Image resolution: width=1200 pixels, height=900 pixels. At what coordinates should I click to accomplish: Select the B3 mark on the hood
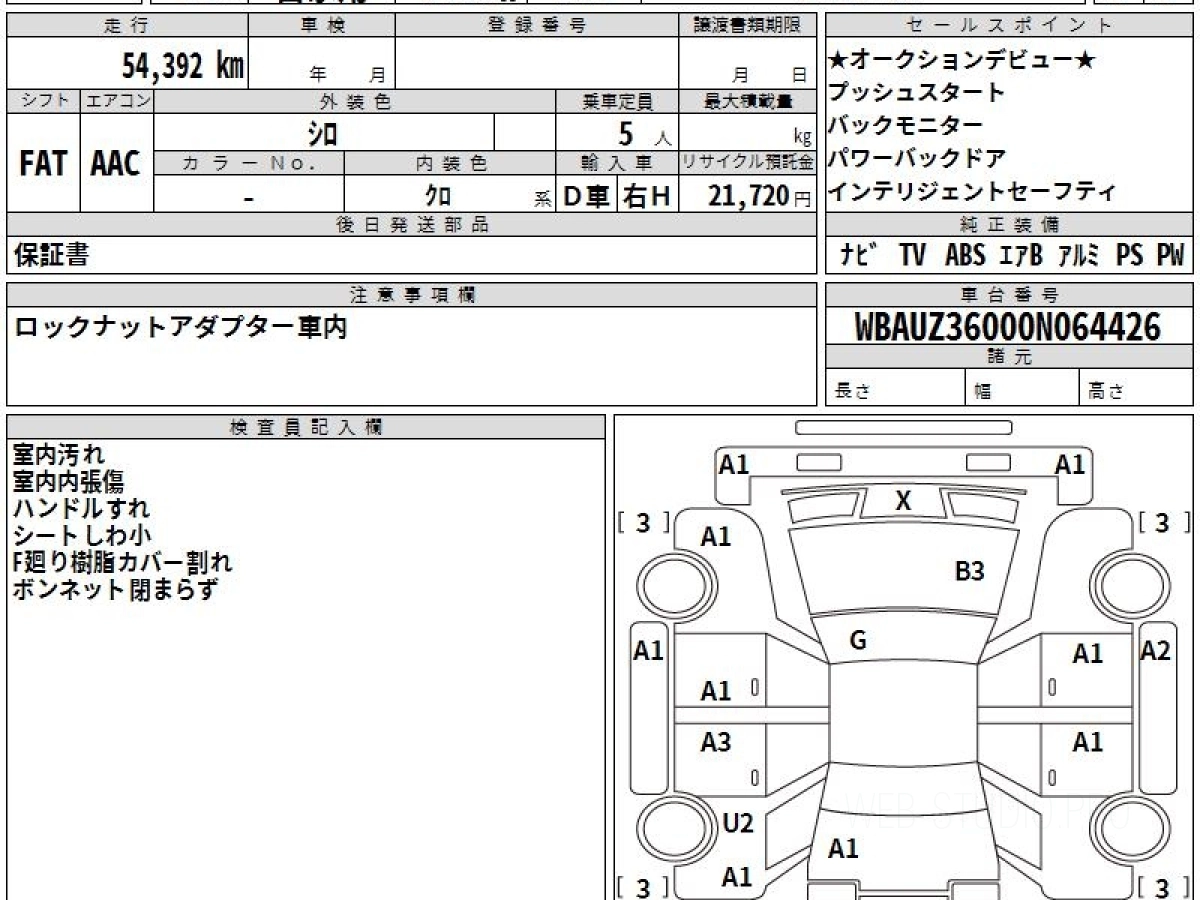[x=970, y=572]
